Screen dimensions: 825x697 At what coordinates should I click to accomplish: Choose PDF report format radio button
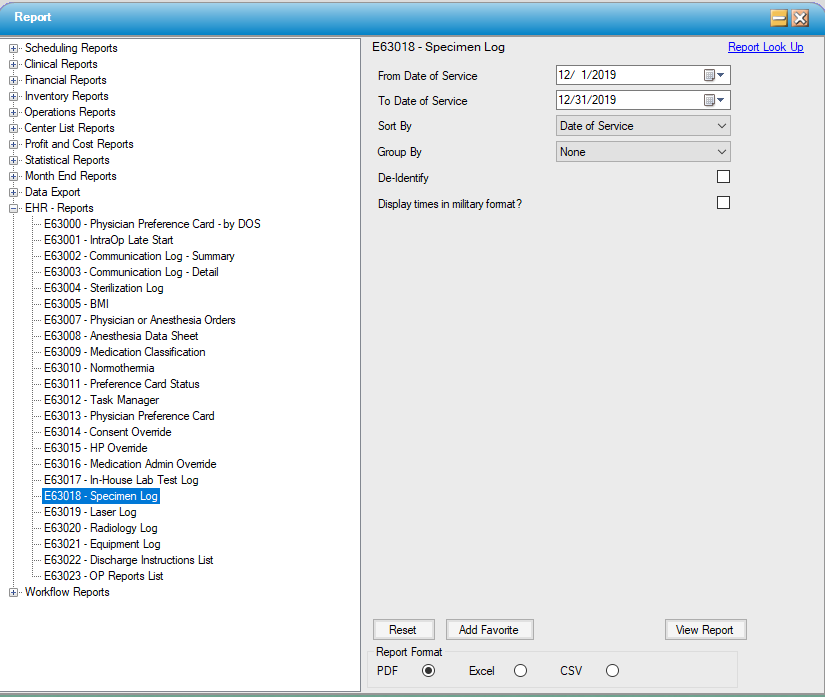[429, 671]
